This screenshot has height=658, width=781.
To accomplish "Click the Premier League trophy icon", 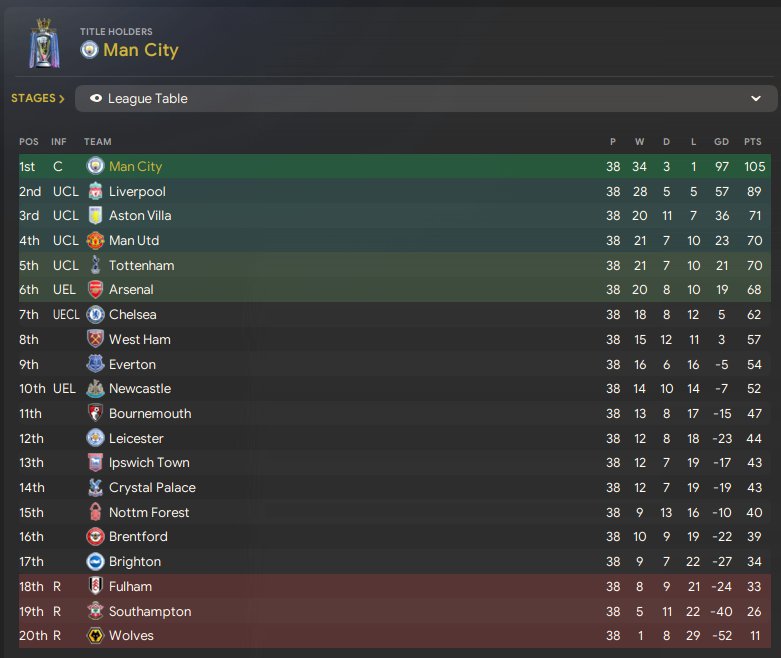I will [44, 43].
